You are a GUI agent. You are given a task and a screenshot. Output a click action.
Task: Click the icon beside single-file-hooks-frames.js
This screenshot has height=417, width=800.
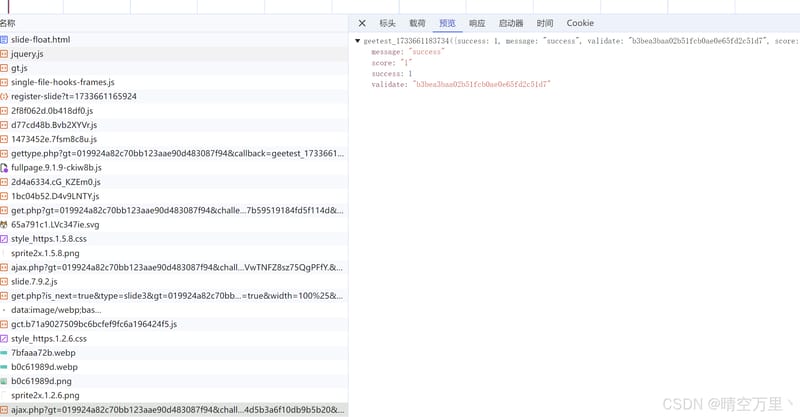pyautogui.click(x=4, y=82)
